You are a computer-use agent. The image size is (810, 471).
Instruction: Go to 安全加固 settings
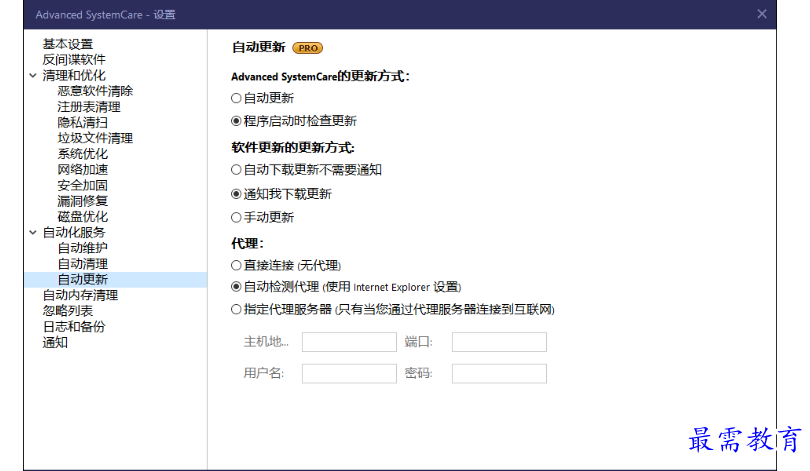83,185
